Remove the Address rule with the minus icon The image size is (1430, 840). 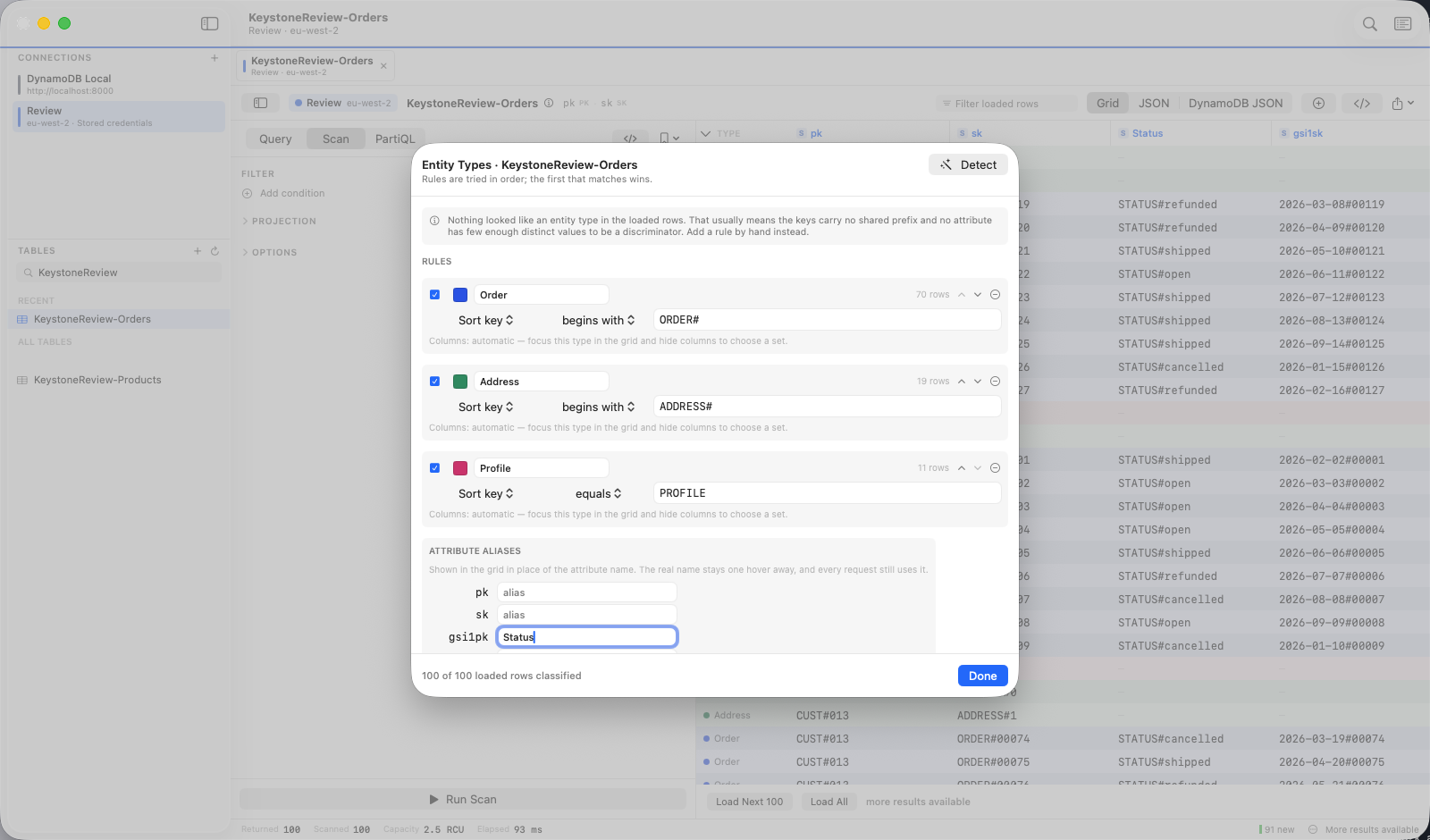995,382
